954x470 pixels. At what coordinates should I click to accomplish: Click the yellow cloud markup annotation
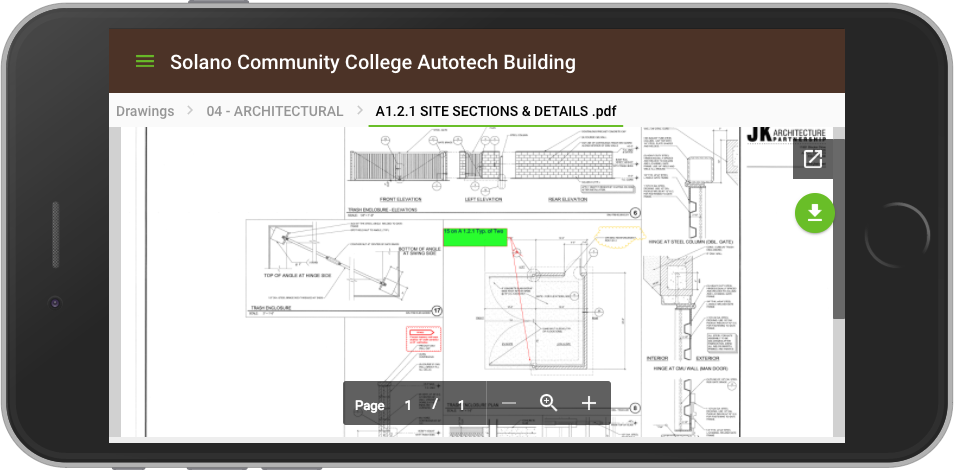pos(619,236)
